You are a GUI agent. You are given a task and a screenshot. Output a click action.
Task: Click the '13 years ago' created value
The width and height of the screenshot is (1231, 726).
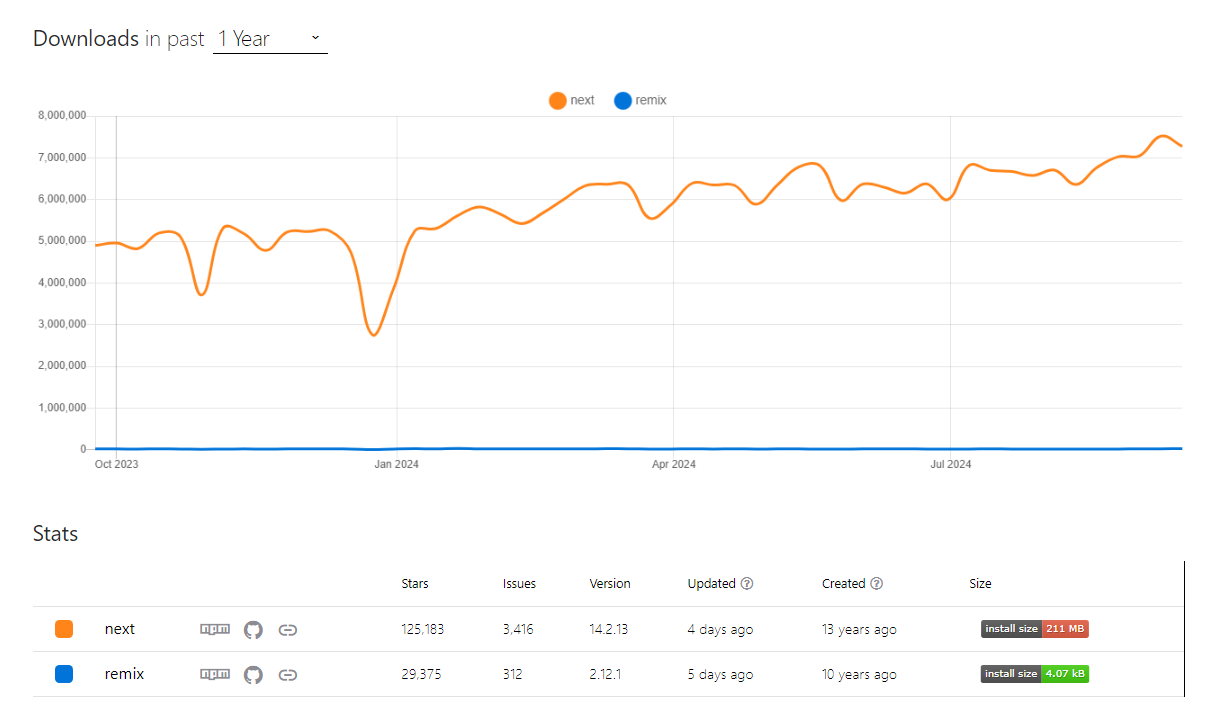pos(859,630)
